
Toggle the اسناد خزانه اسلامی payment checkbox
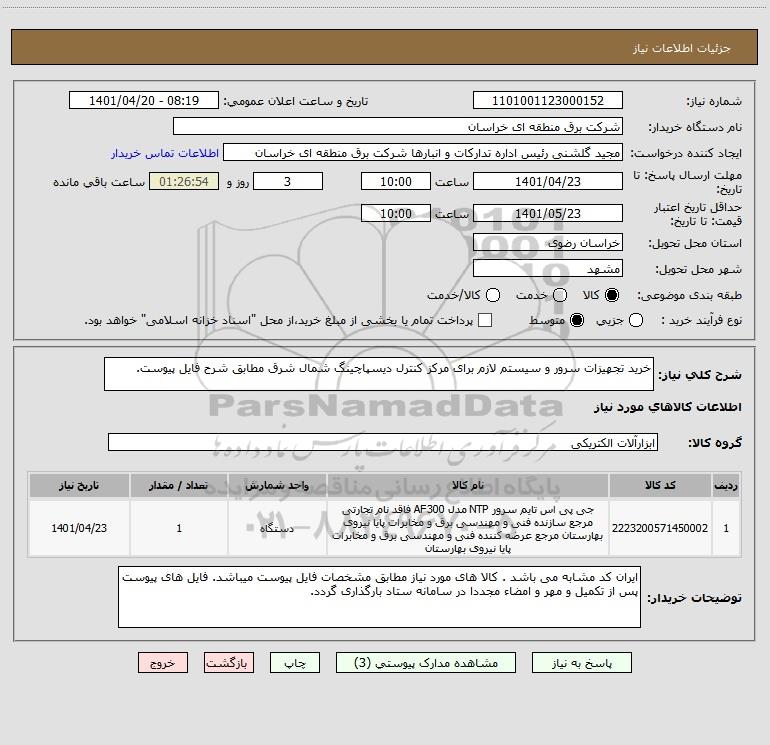(x=485, y=320)
